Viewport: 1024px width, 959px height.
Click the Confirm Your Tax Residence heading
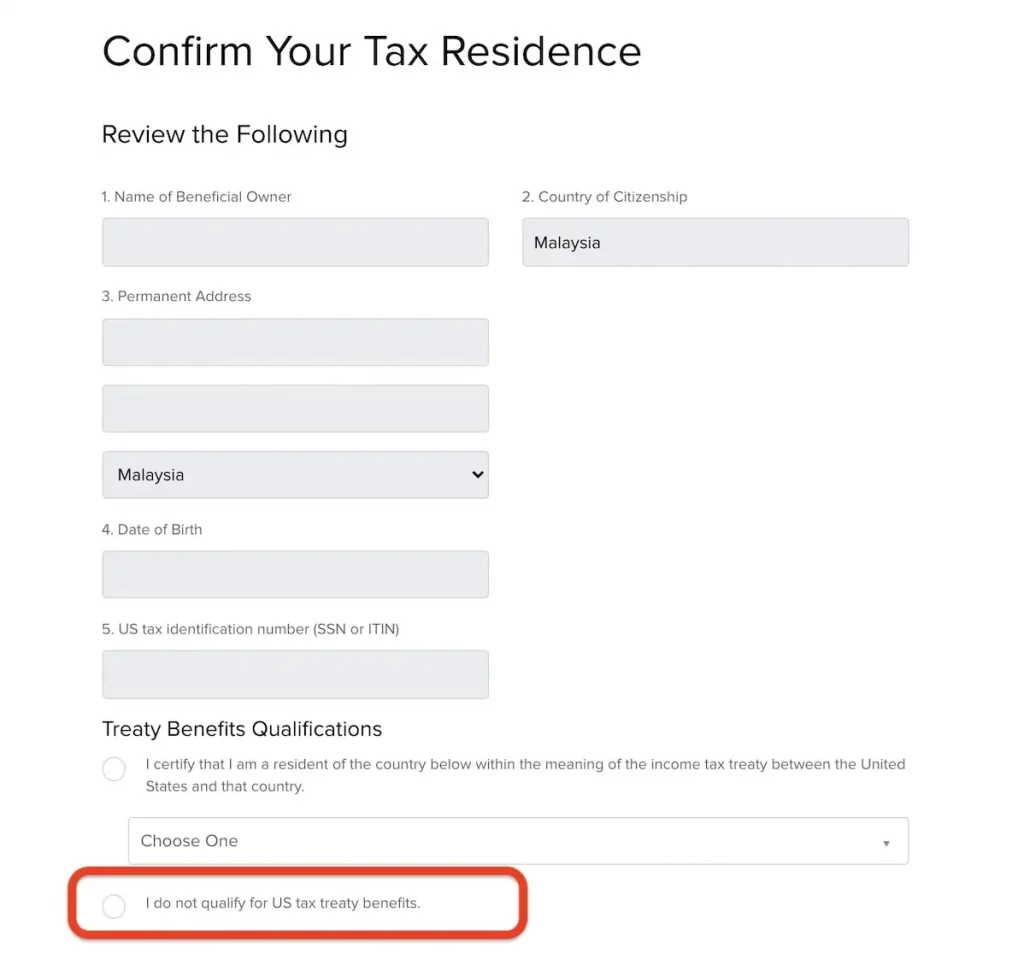point(371,51)
